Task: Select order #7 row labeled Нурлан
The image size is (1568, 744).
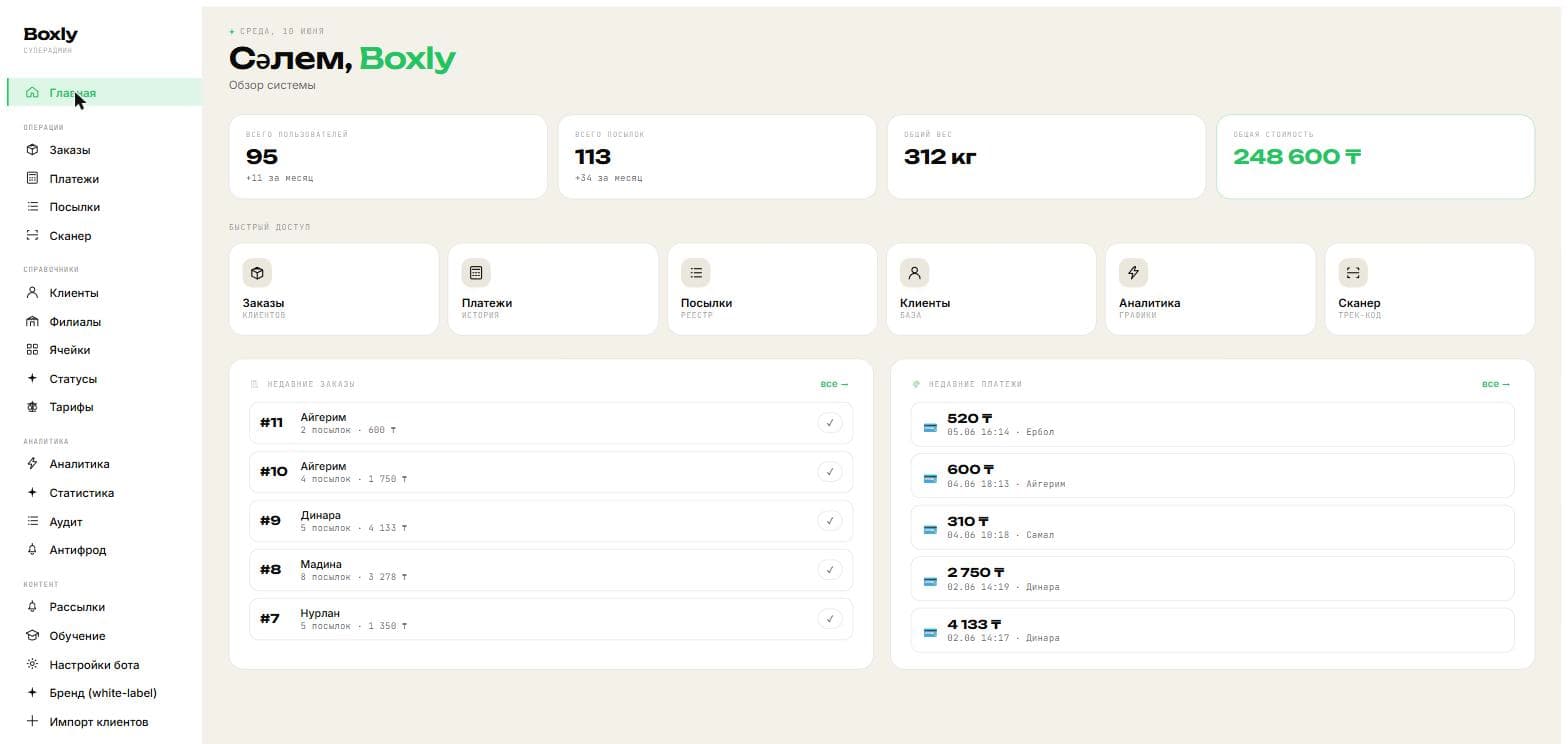Action: coord(551,619)
